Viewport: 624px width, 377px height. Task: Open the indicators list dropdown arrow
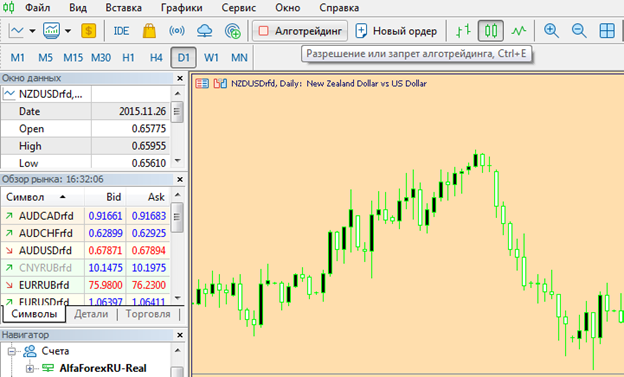click(x=68, y=31)
